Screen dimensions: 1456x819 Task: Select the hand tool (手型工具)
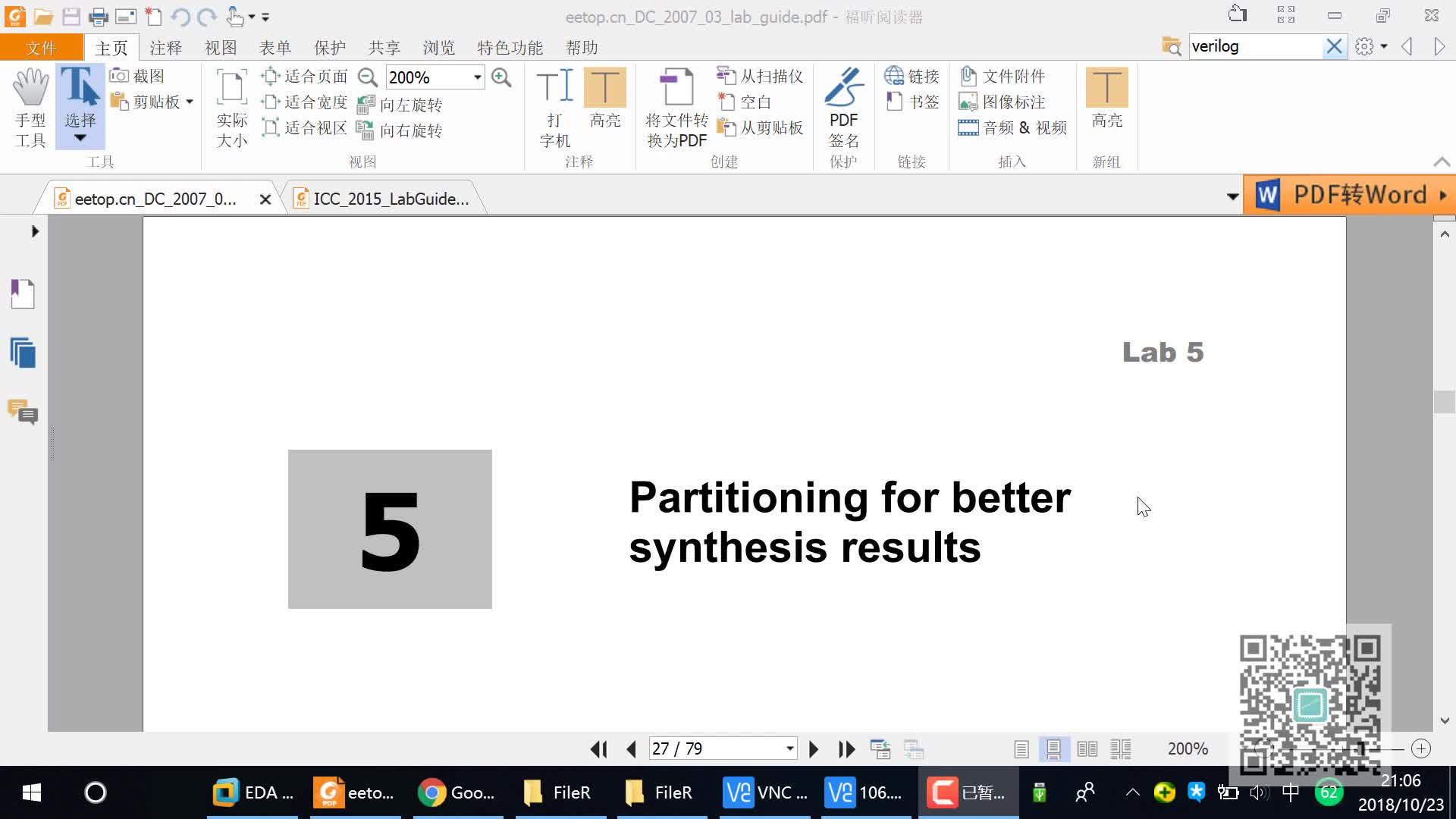(x=30, y=106)
